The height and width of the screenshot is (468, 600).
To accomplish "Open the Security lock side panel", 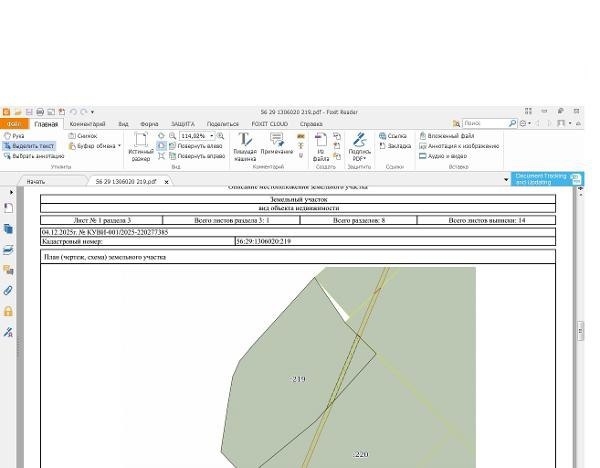I will pos(8,311).
